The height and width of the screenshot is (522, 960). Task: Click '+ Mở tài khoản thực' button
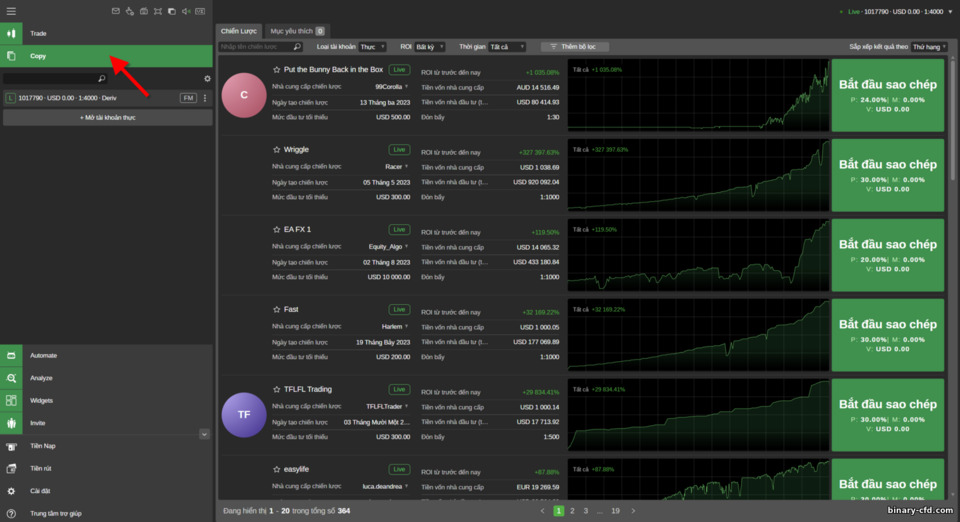108,117
